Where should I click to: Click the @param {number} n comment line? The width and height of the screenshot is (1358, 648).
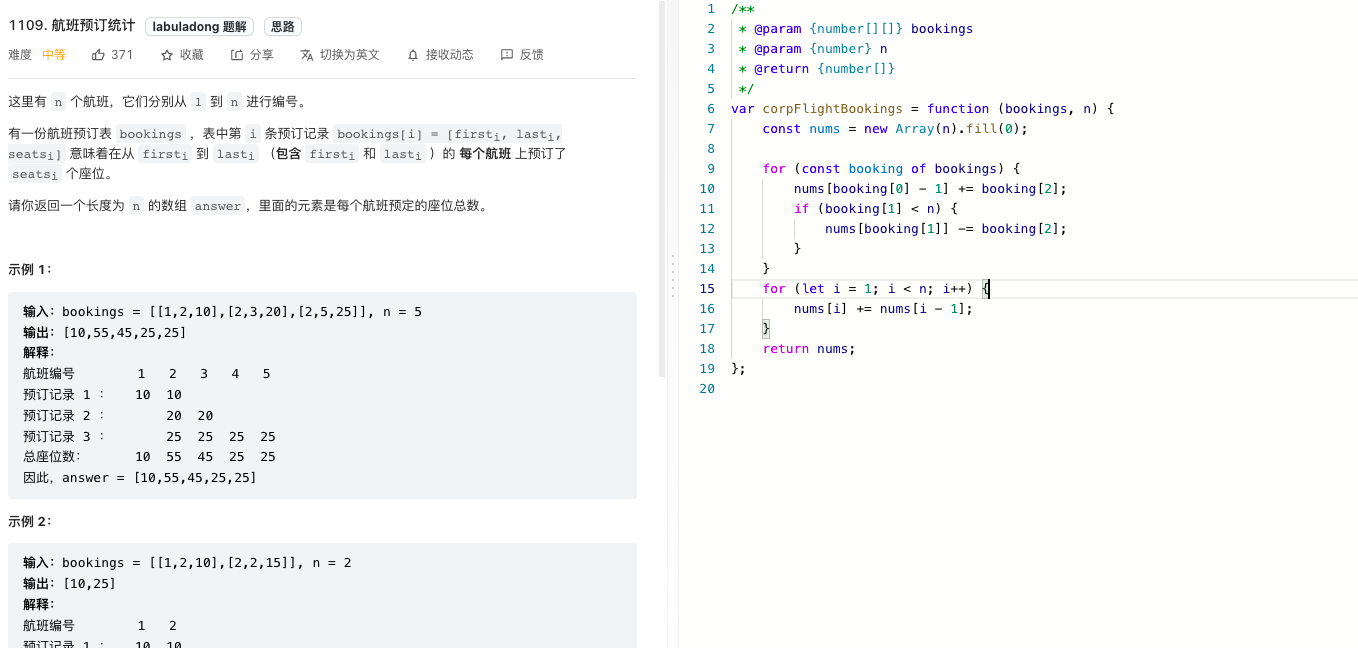[812, 49]
